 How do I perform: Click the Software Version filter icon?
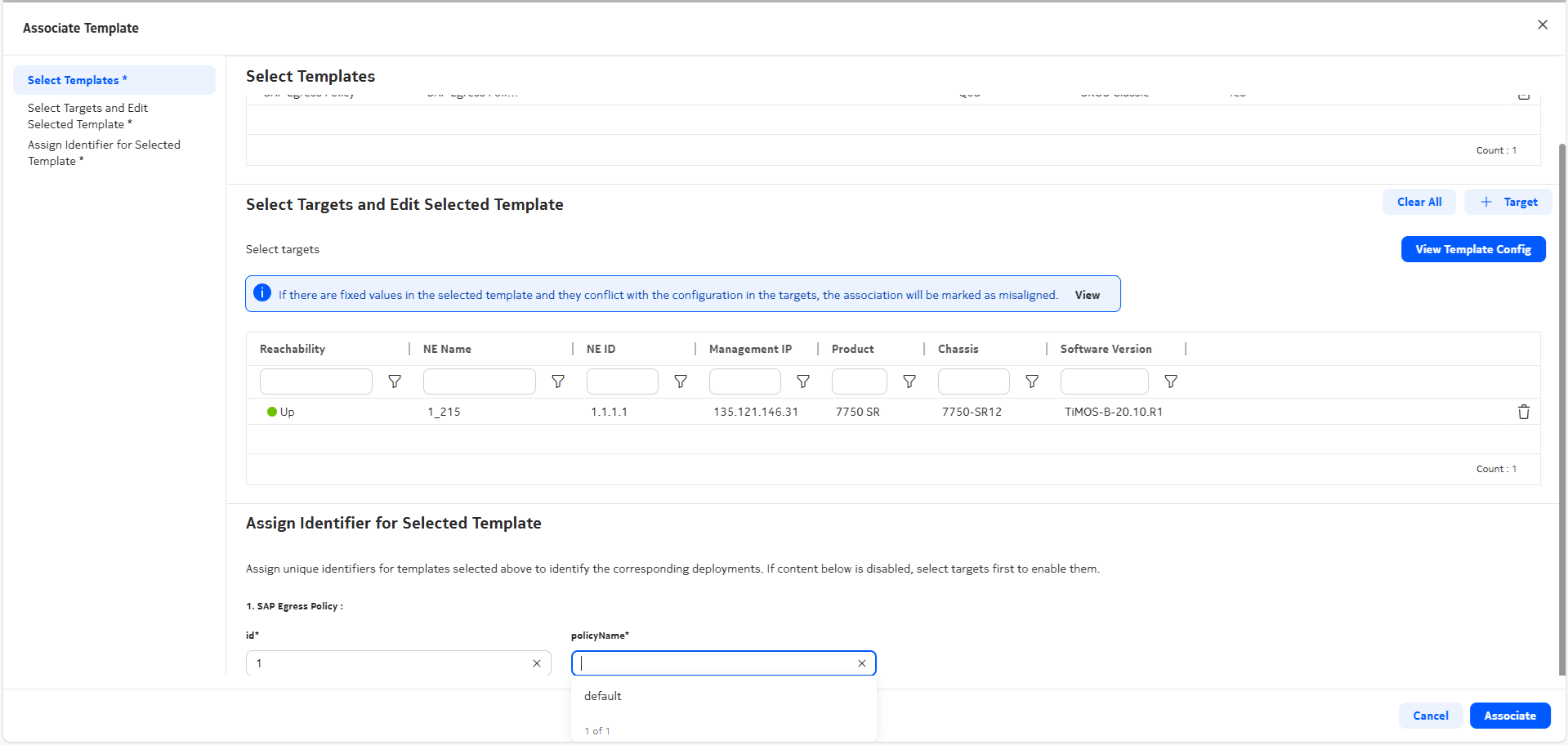(1171, 381)
